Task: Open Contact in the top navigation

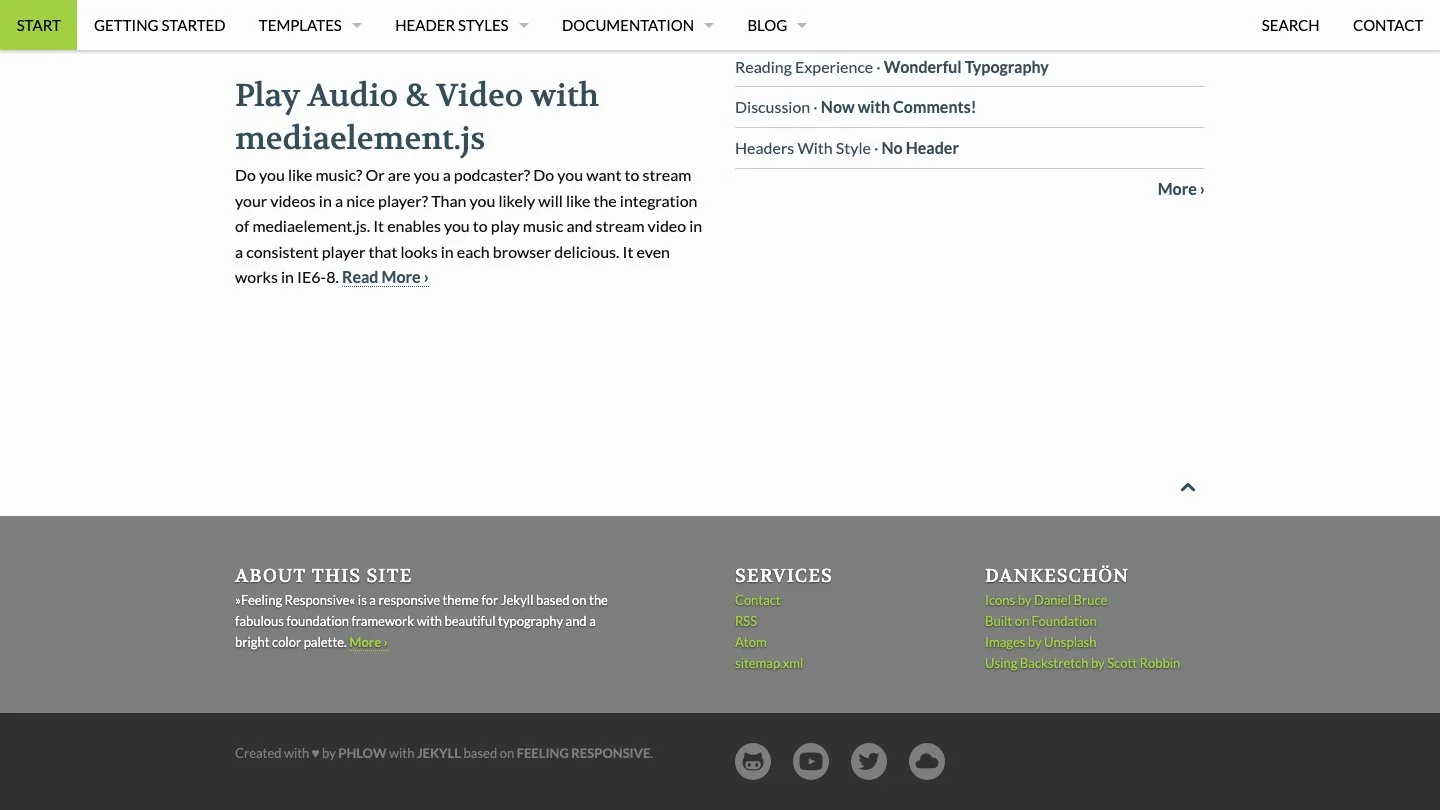Action: click(x=1387, y=25)
